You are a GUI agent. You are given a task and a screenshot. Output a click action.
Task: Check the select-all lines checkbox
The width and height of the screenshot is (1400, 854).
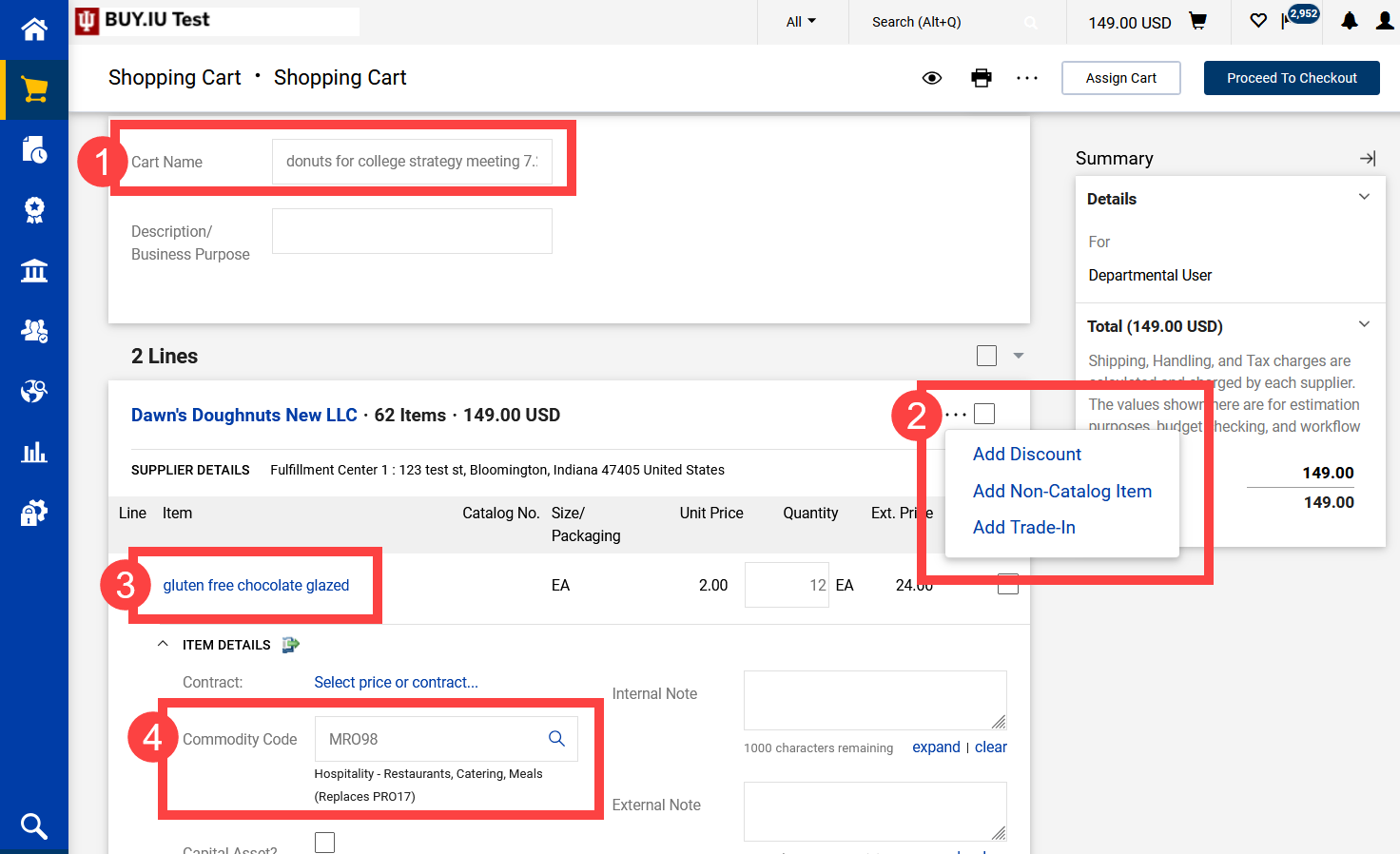click(987, 356)
